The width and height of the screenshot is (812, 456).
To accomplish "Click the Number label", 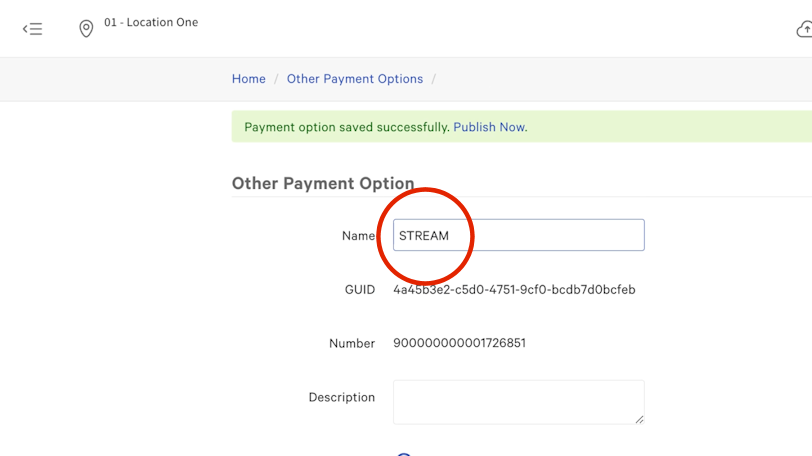I will (352, 343).
